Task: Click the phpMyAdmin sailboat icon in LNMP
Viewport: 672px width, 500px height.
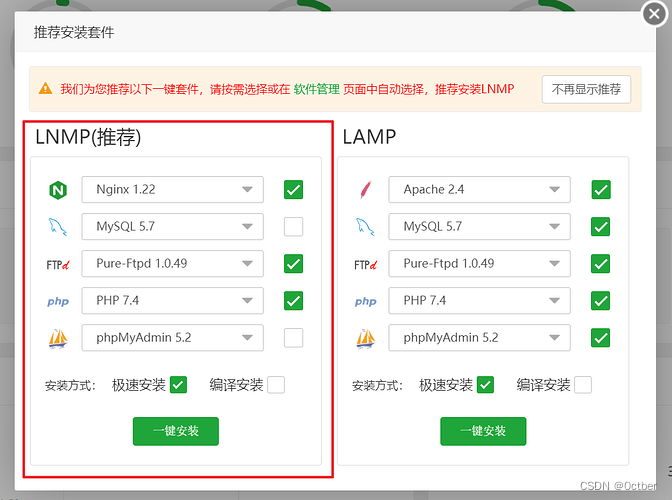Action: (58, 338)
